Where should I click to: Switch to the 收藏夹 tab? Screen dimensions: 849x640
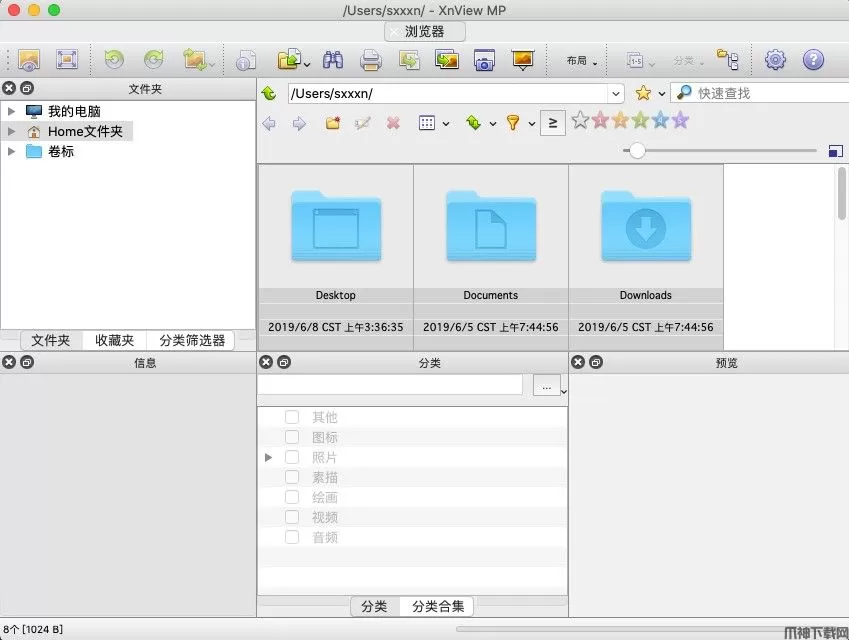click(x=114, y=340)
